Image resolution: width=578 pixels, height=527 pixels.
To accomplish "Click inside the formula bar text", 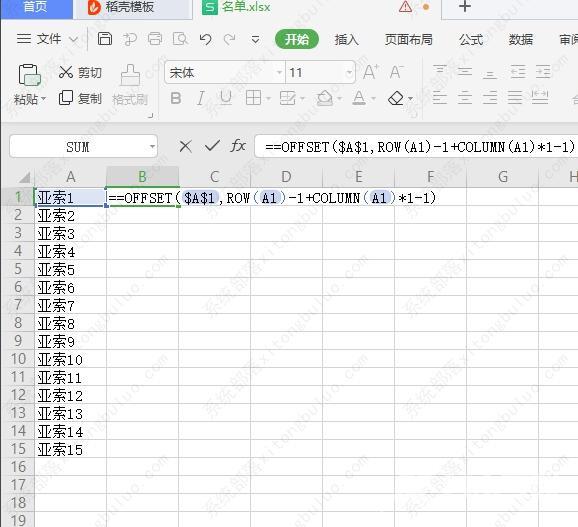I will 419,147.
